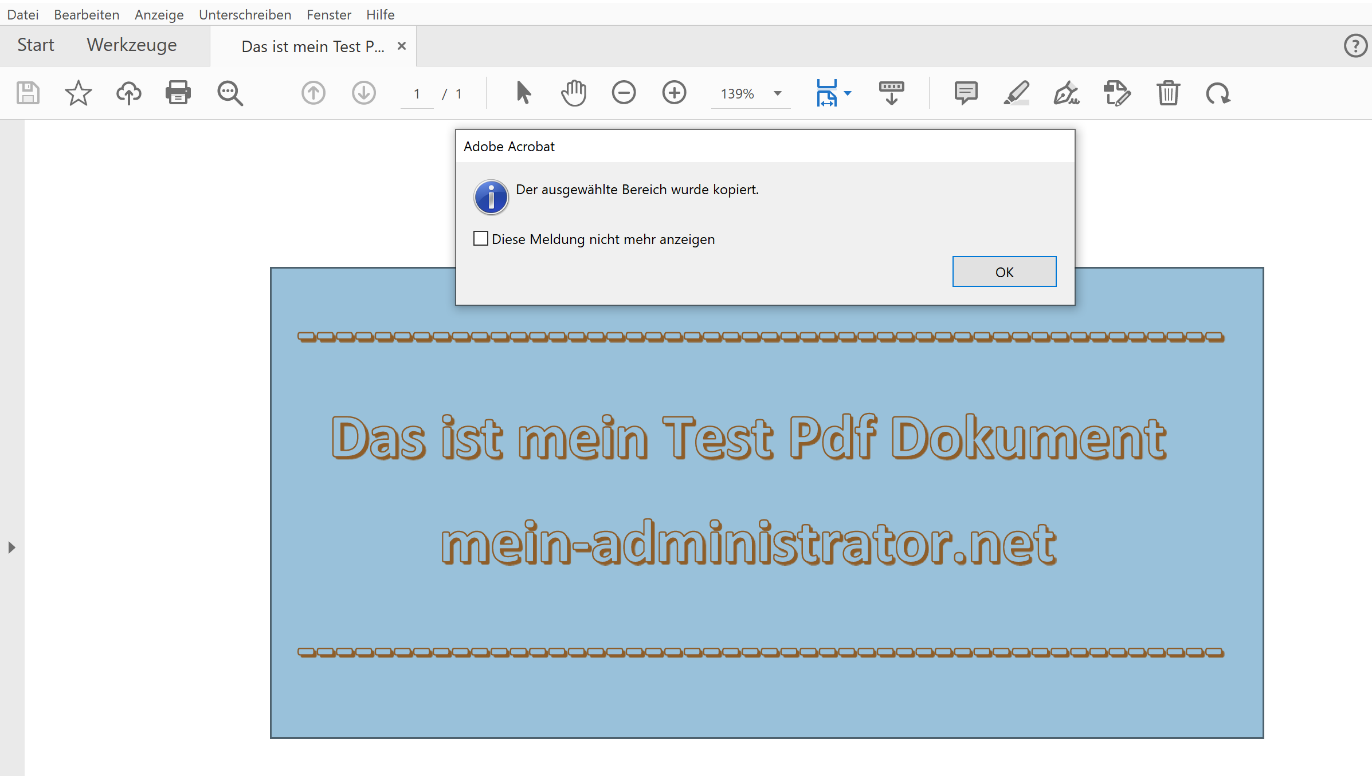Click the keyboard scroll mode icon
This screenshot has width=1372, height=776.
pos(891,93)
